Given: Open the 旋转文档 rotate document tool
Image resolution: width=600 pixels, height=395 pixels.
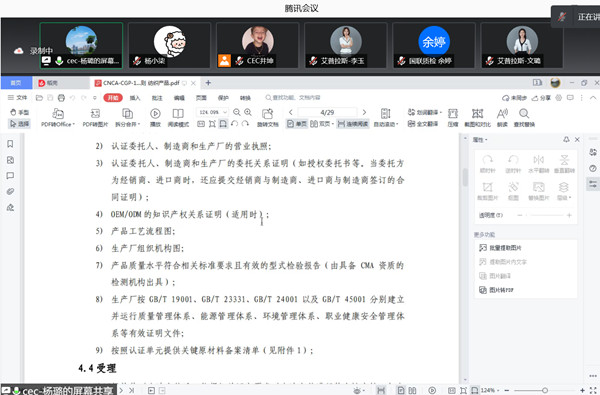Looking at the screenshot, I should [x=267, y=118].
